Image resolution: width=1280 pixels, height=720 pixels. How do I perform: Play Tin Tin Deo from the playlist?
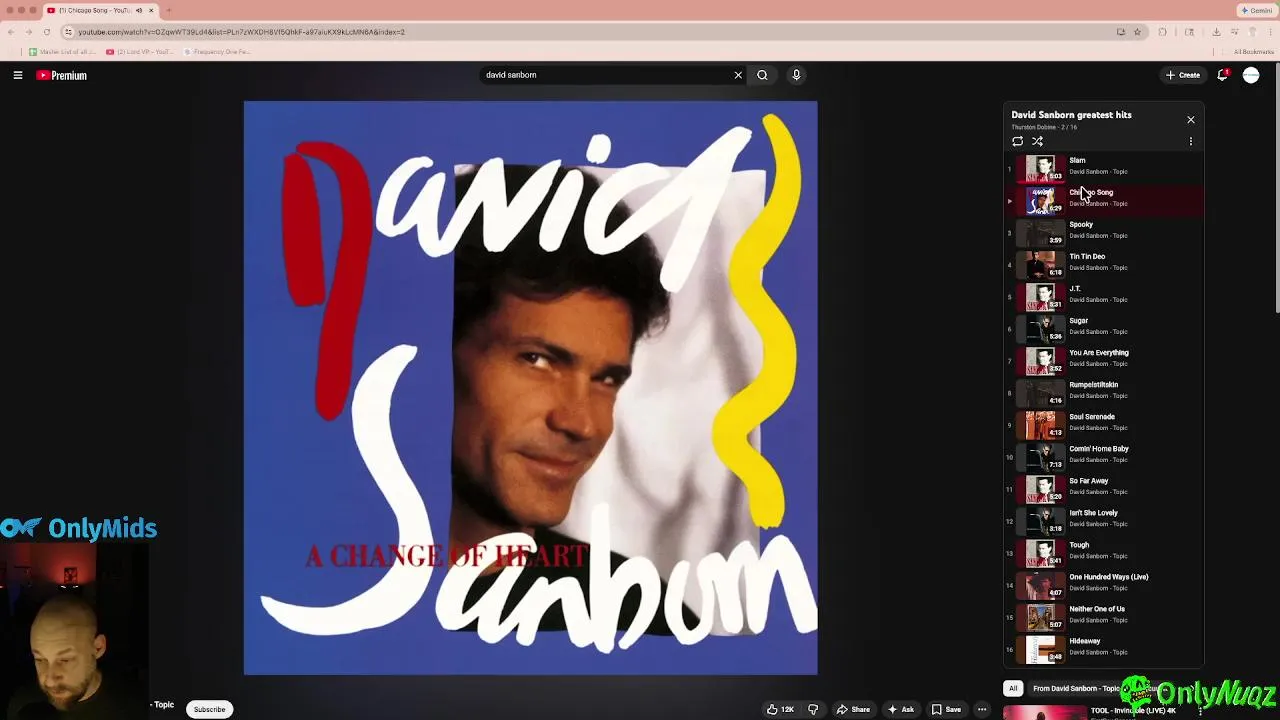[x=1104, y=264]
